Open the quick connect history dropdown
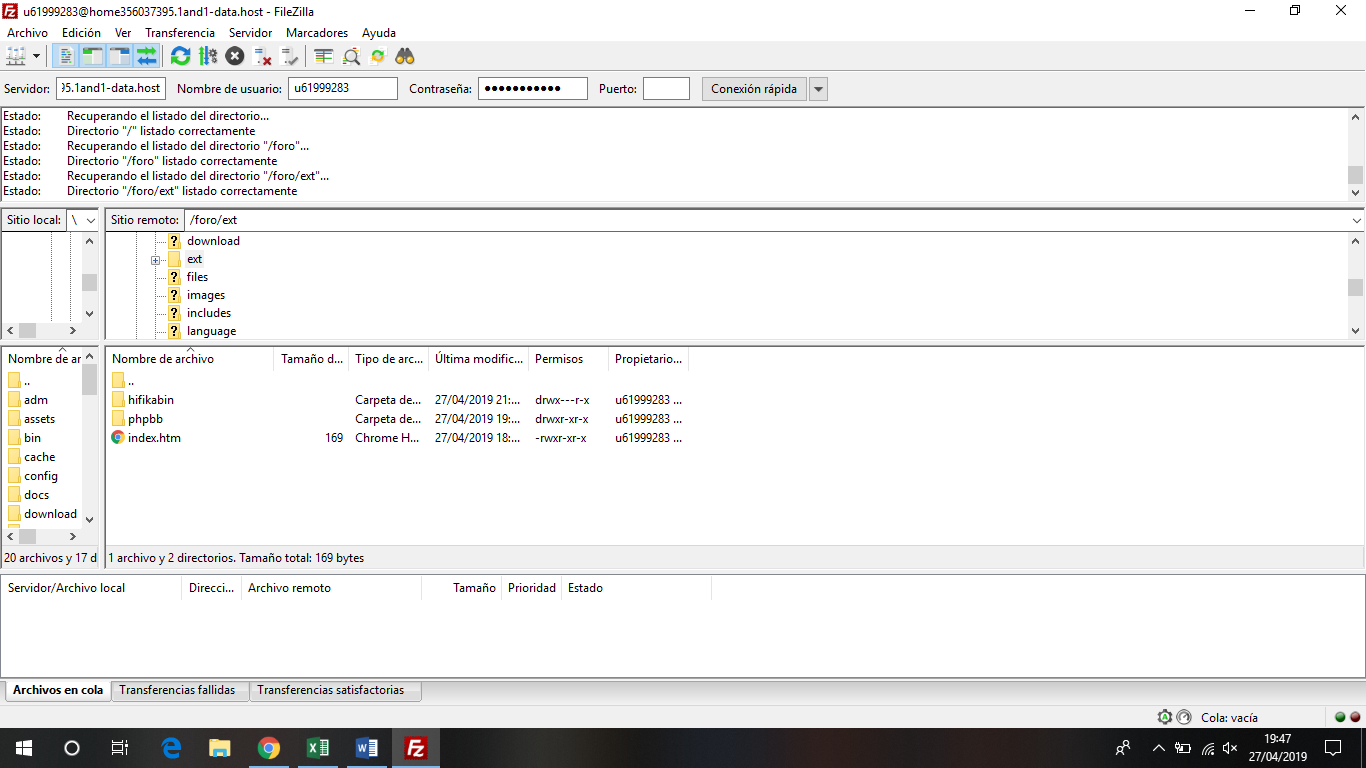The height and width of the screenshot is (768, 1366). (818, 89)
